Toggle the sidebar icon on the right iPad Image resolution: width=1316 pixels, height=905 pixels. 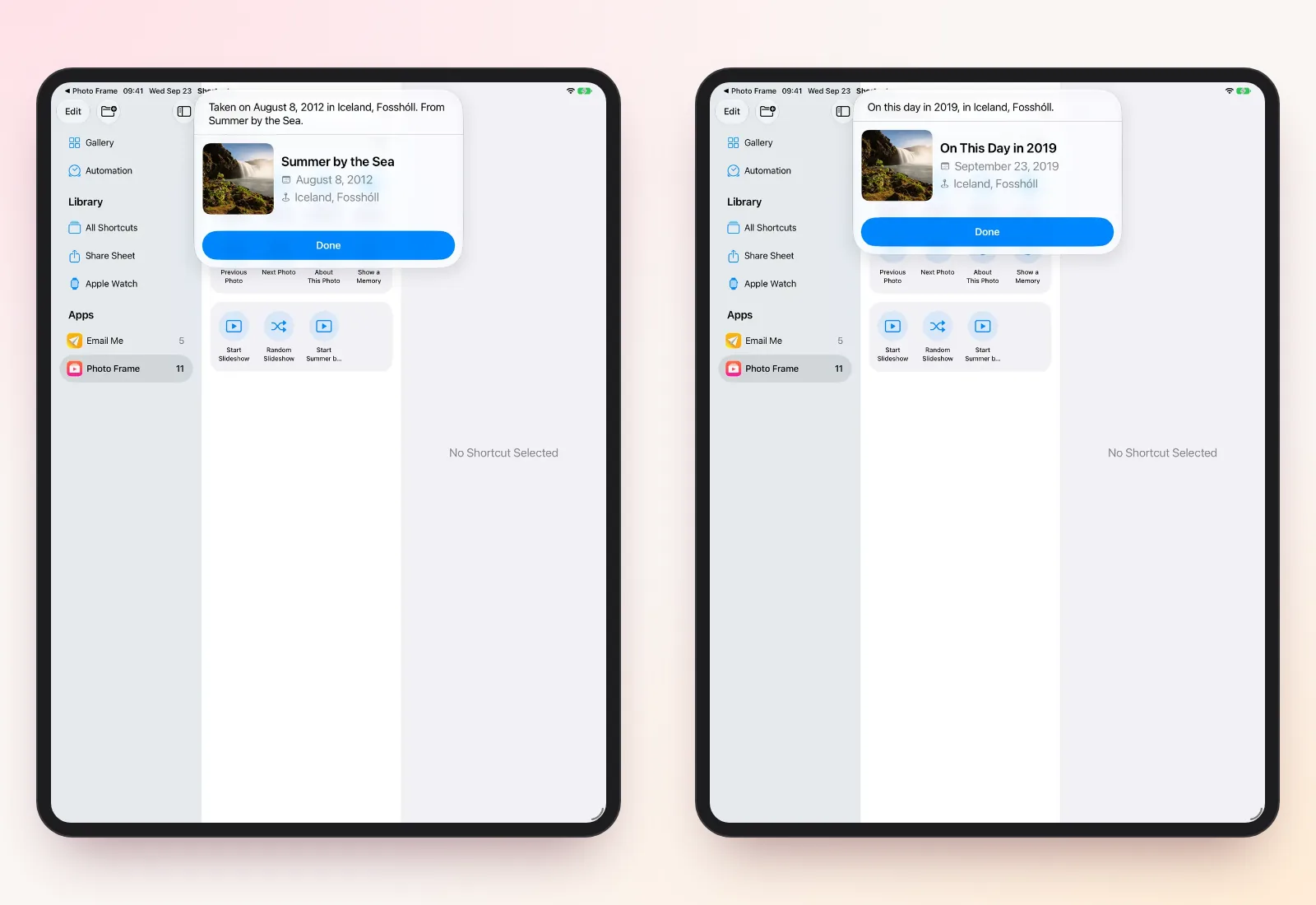pos(843,112)
